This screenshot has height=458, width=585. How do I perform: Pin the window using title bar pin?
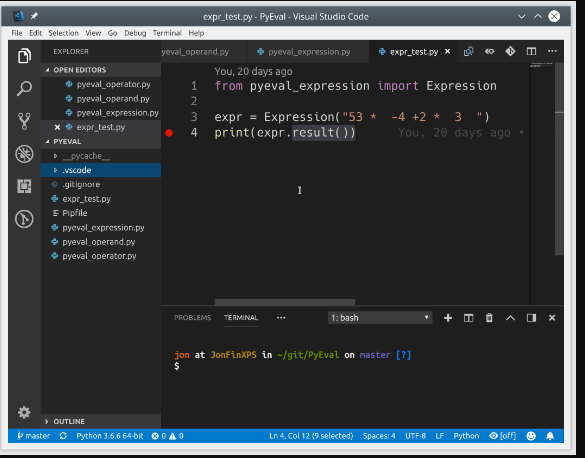[x=34, y=16]
